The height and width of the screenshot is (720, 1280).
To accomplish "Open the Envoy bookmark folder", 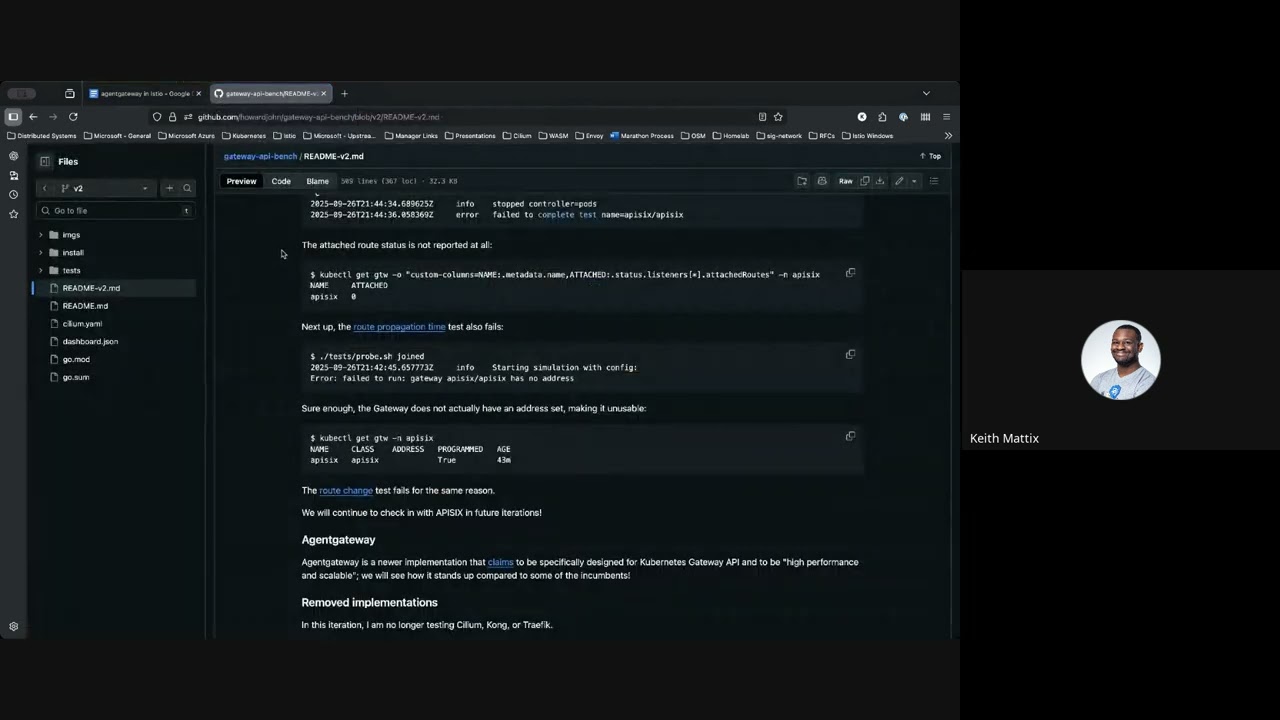I will [589, 136].
